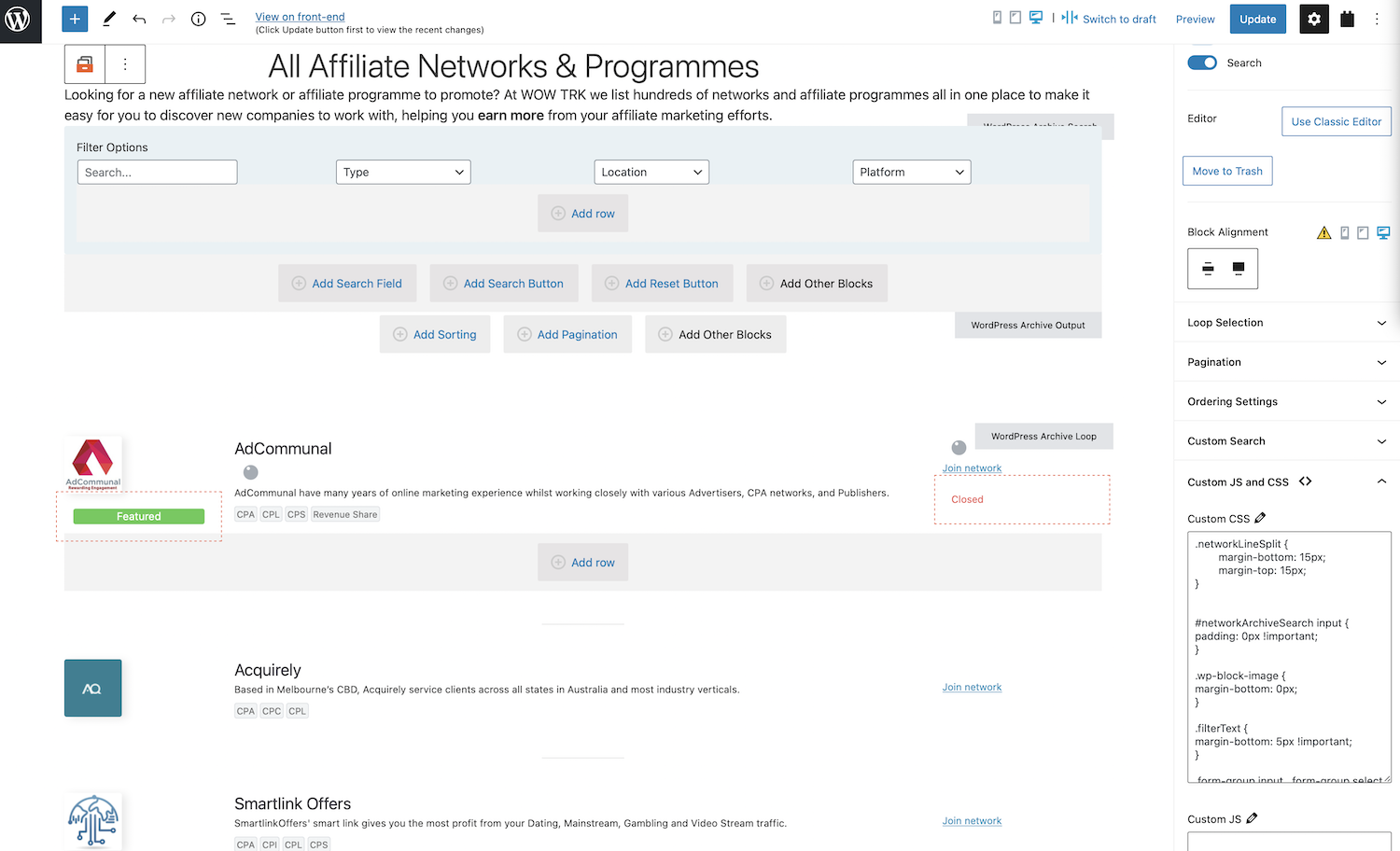The width and height of the screenshot is (1400, 851).
Task: Switch top toolbar preview to tablet view
Action: [x=1015, y=18]
